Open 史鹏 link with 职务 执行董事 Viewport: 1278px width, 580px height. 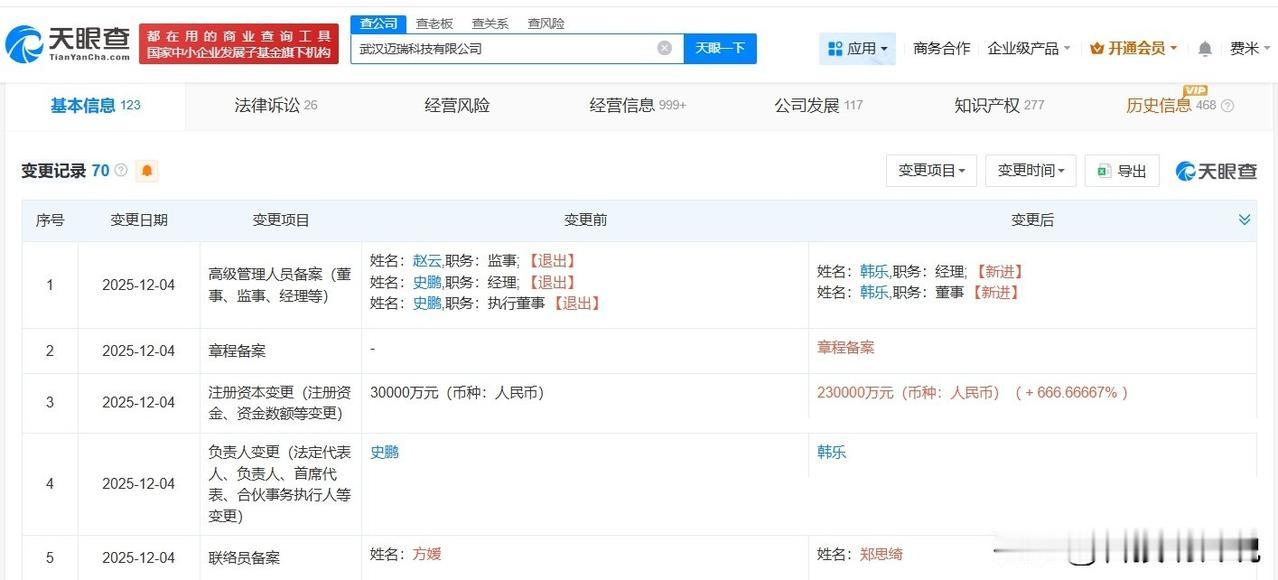point(427,303)
